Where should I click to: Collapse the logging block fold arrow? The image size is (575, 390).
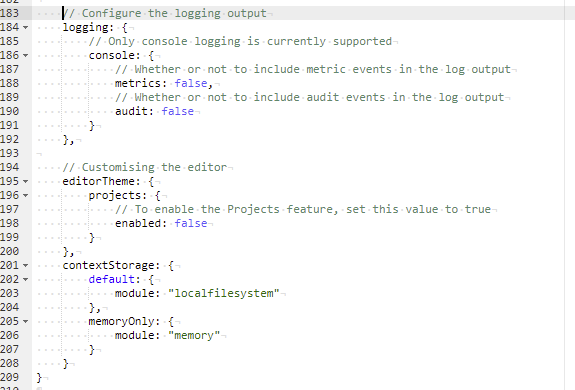click(x=25, y=27)
